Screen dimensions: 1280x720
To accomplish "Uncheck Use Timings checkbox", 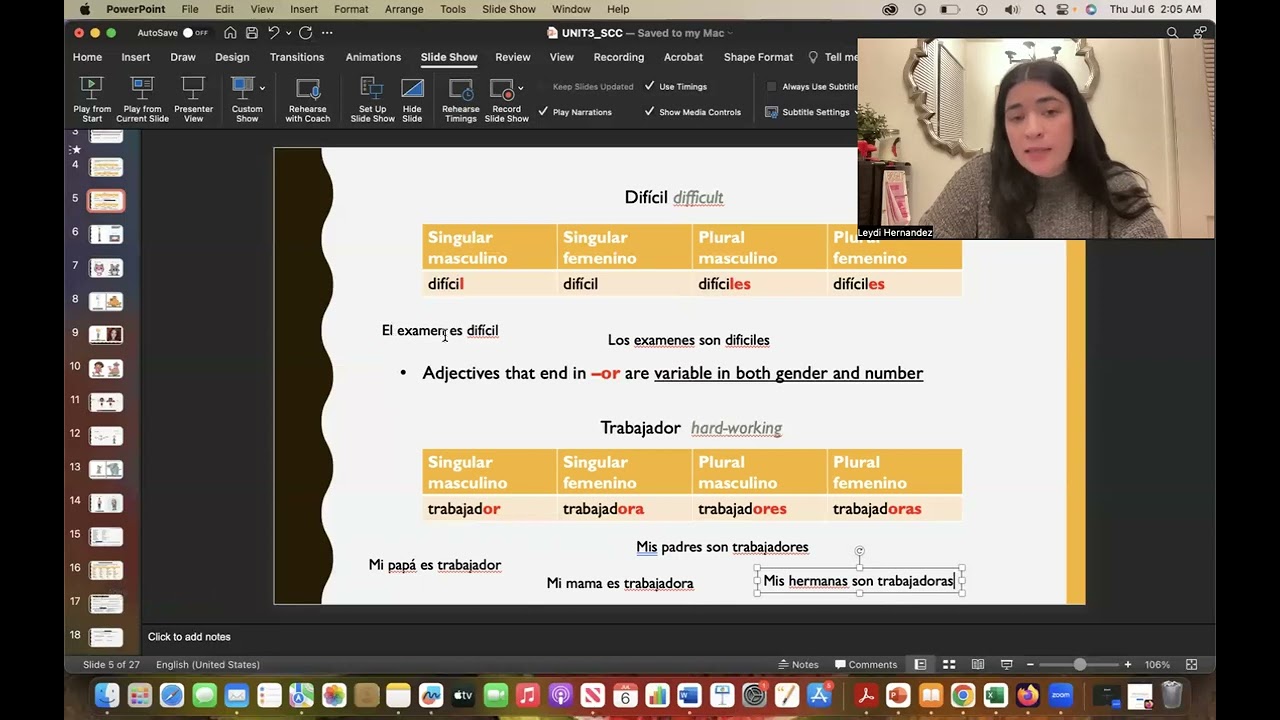I will coord(650,86).
